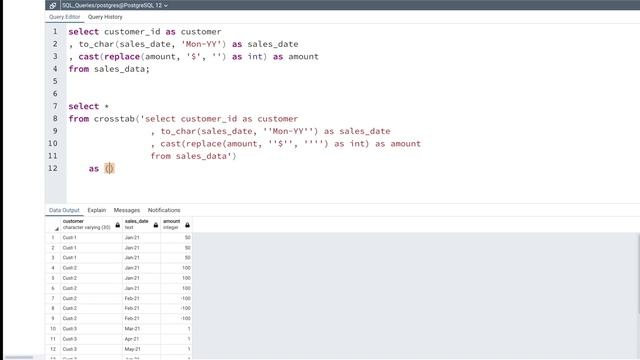
Task: Click 'from sales_data' on line 11
Action: point(189,156)
